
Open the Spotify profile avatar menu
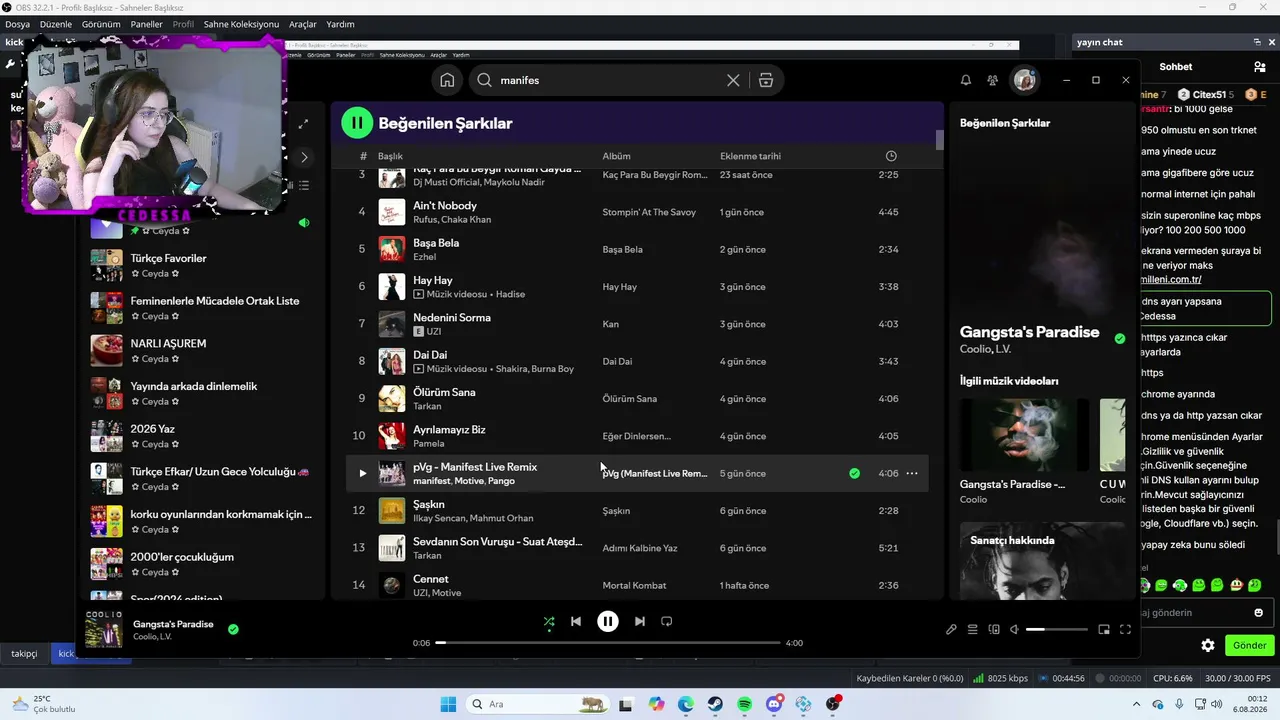pos(1024,80)
